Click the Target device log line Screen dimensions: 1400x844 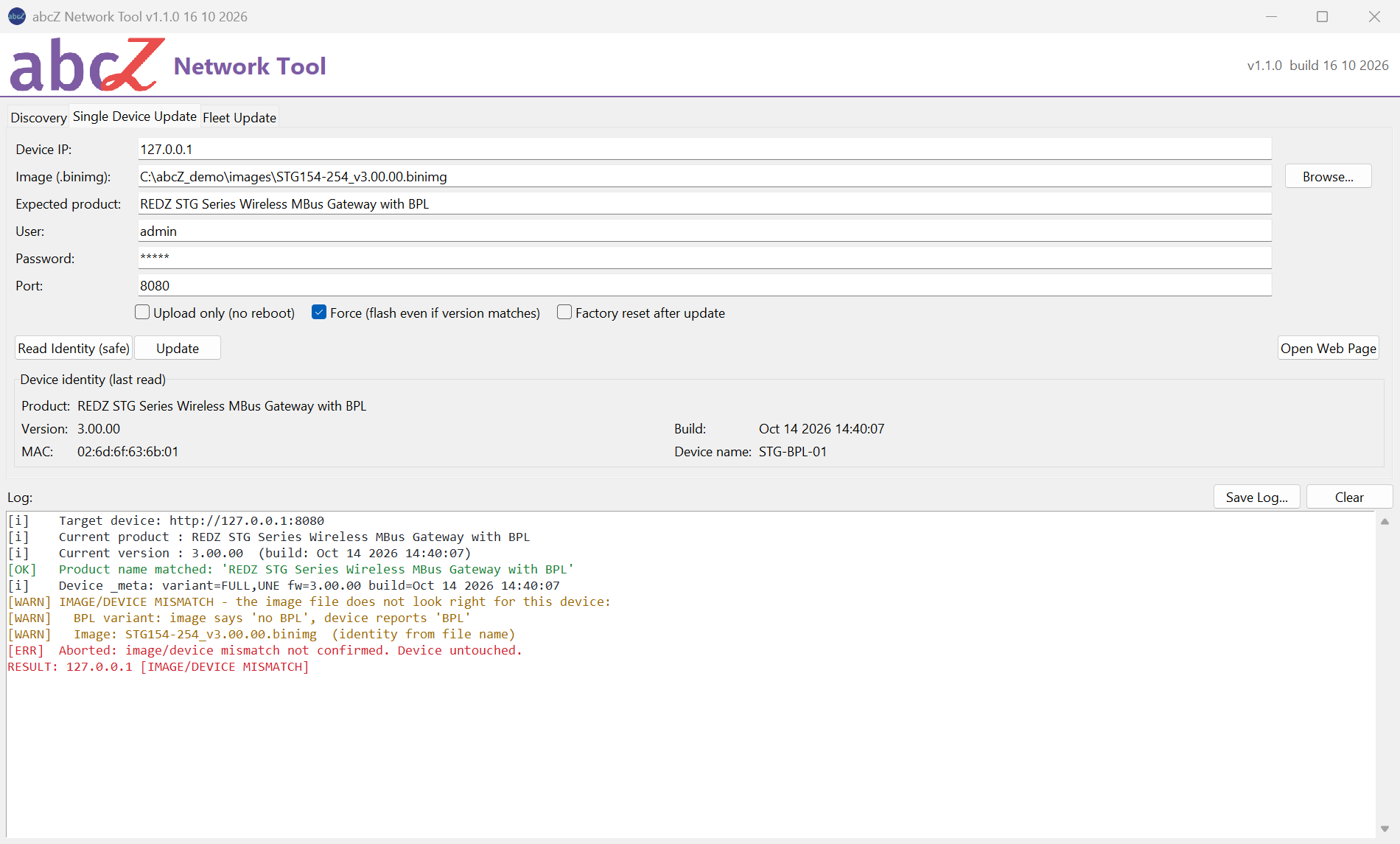[x=166, y=520]
